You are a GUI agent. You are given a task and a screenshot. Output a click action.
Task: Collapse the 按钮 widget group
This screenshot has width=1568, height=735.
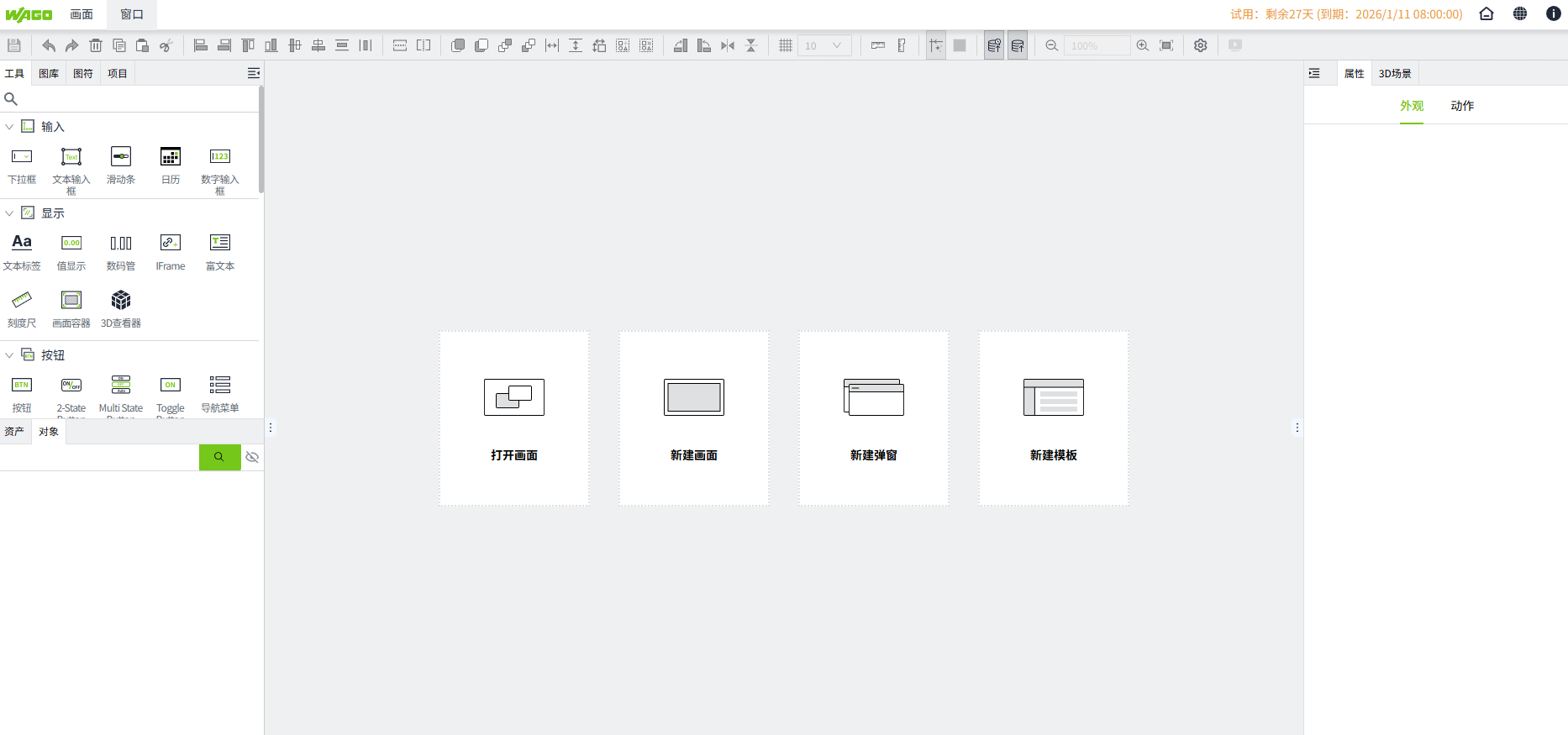pos(9,355)
